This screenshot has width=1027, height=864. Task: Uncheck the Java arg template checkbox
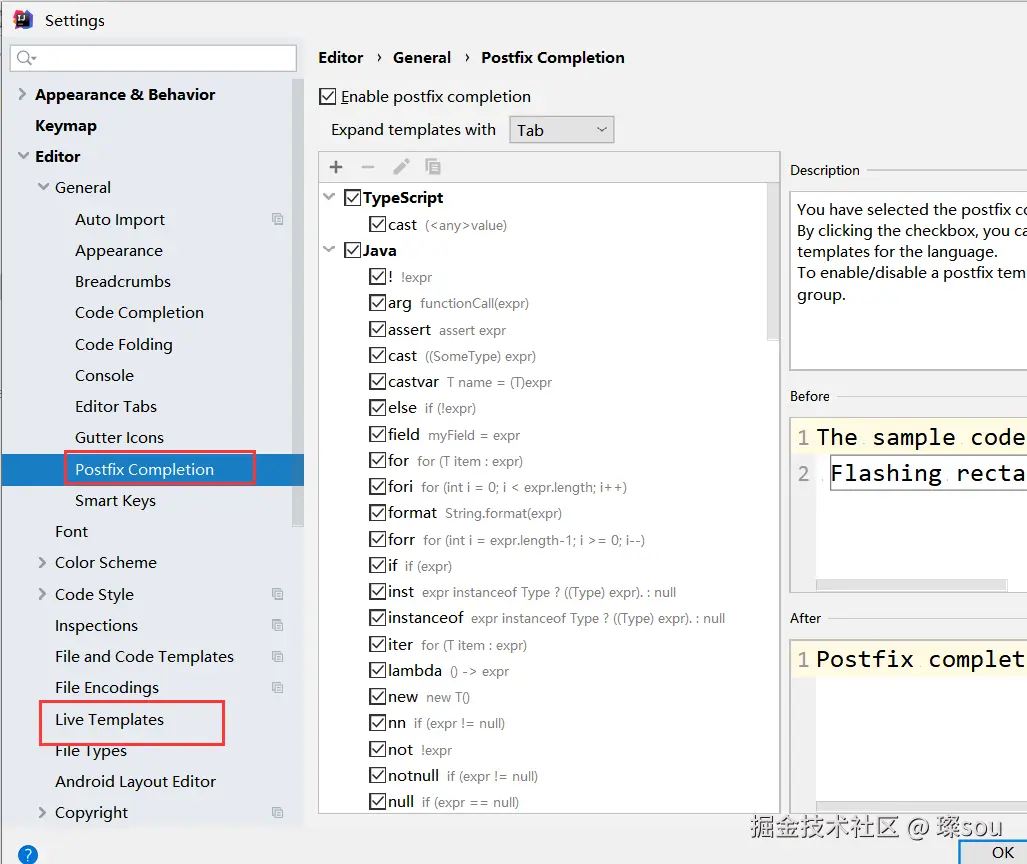click(377, 303)
